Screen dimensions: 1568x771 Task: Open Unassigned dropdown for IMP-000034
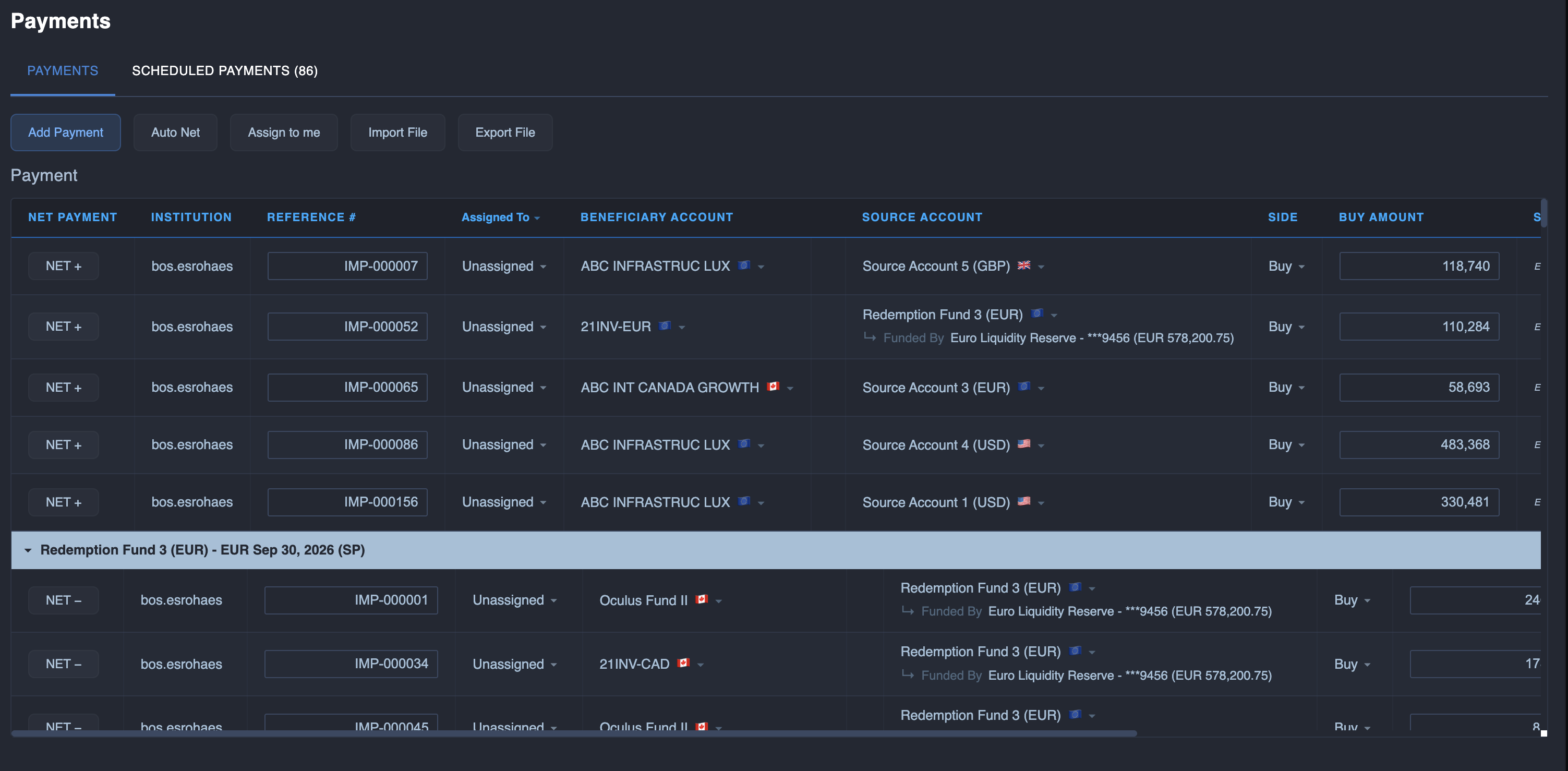pos(515,664)
